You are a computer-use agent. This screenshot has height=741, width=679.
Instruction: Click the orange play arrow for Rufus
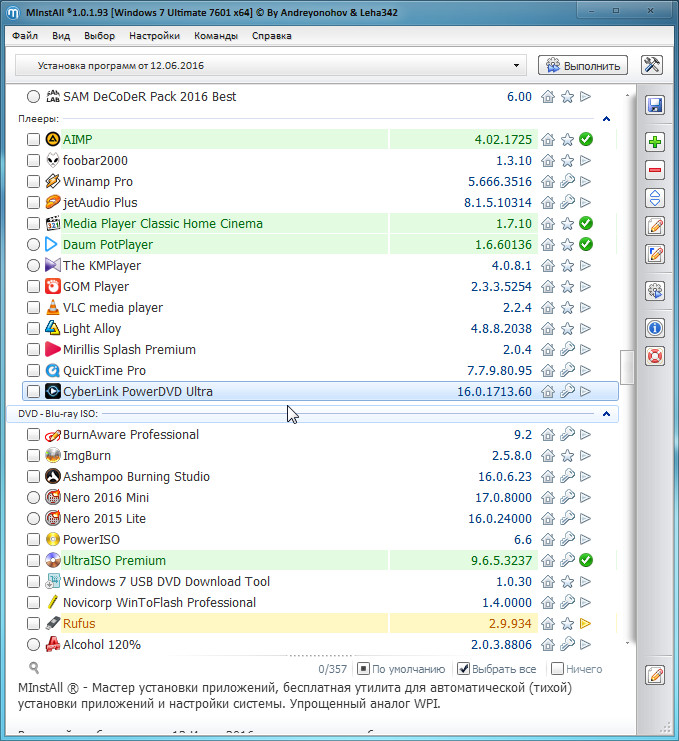[585, 623]
